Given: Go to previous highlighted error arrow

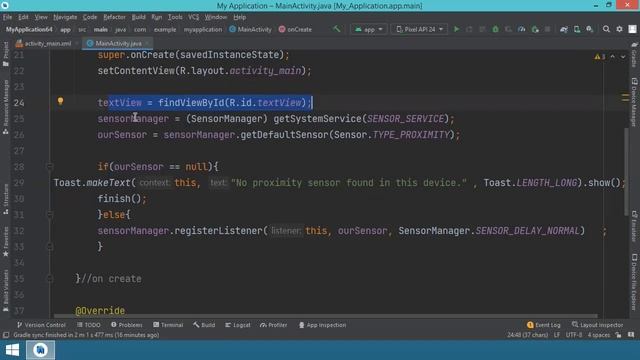Looking at the screenshot, I should tap(612, 57).
